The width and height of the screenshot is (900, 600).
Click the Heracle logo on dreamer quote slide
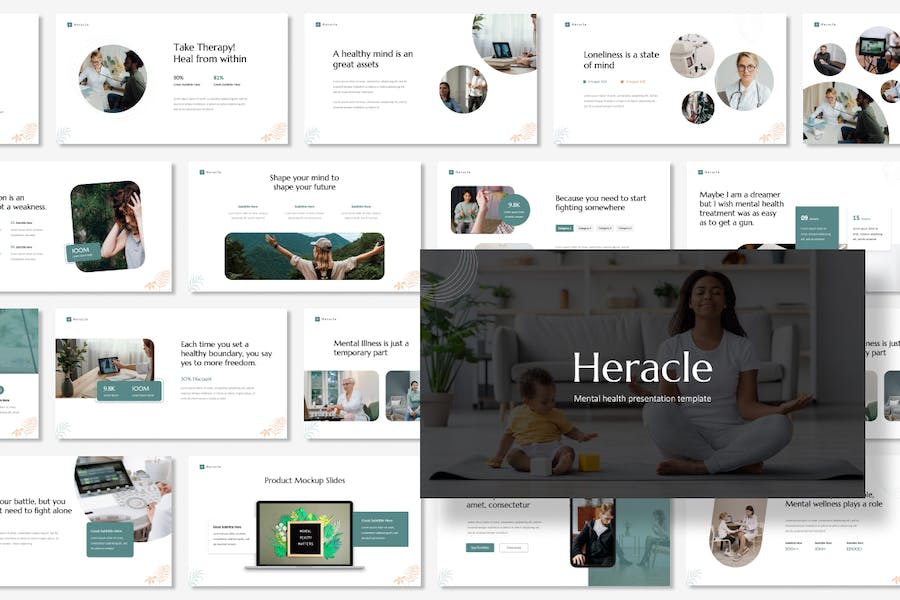tap(709, 172)
